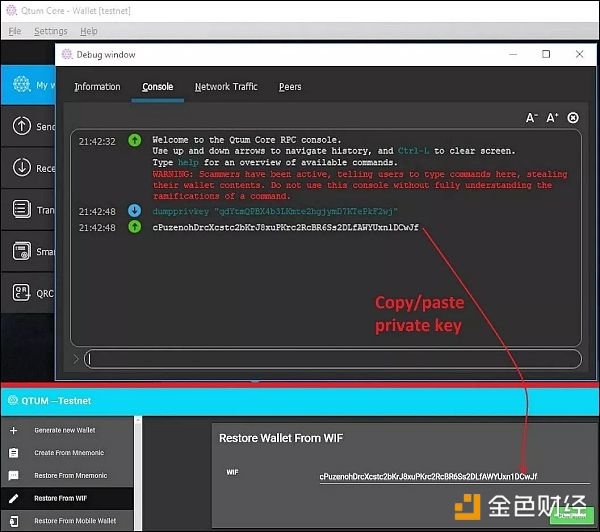Click the 21:42:32 timestamp in console

97,142
